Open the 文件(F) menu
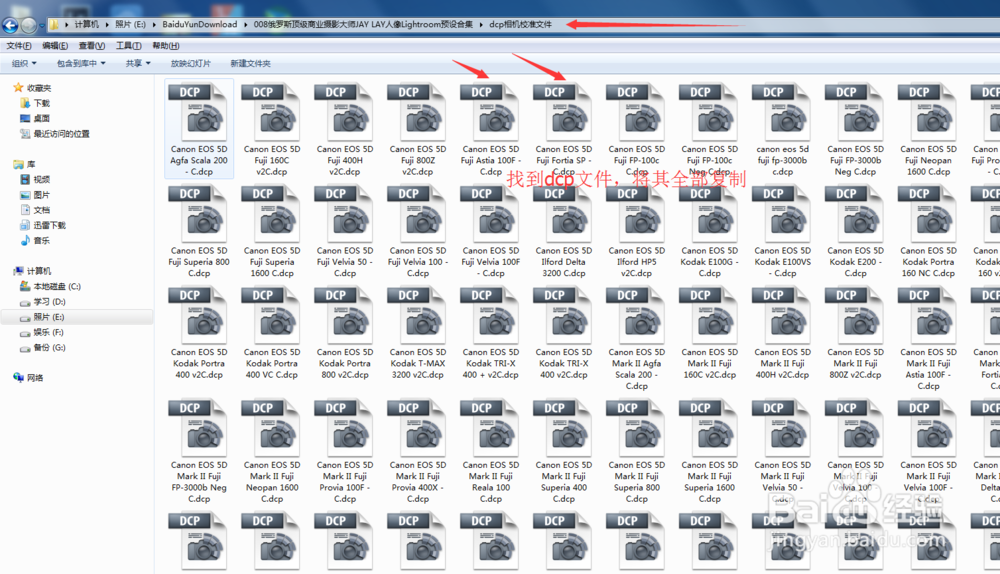The height and width of the screenshot is (574, 1000). 19,46
